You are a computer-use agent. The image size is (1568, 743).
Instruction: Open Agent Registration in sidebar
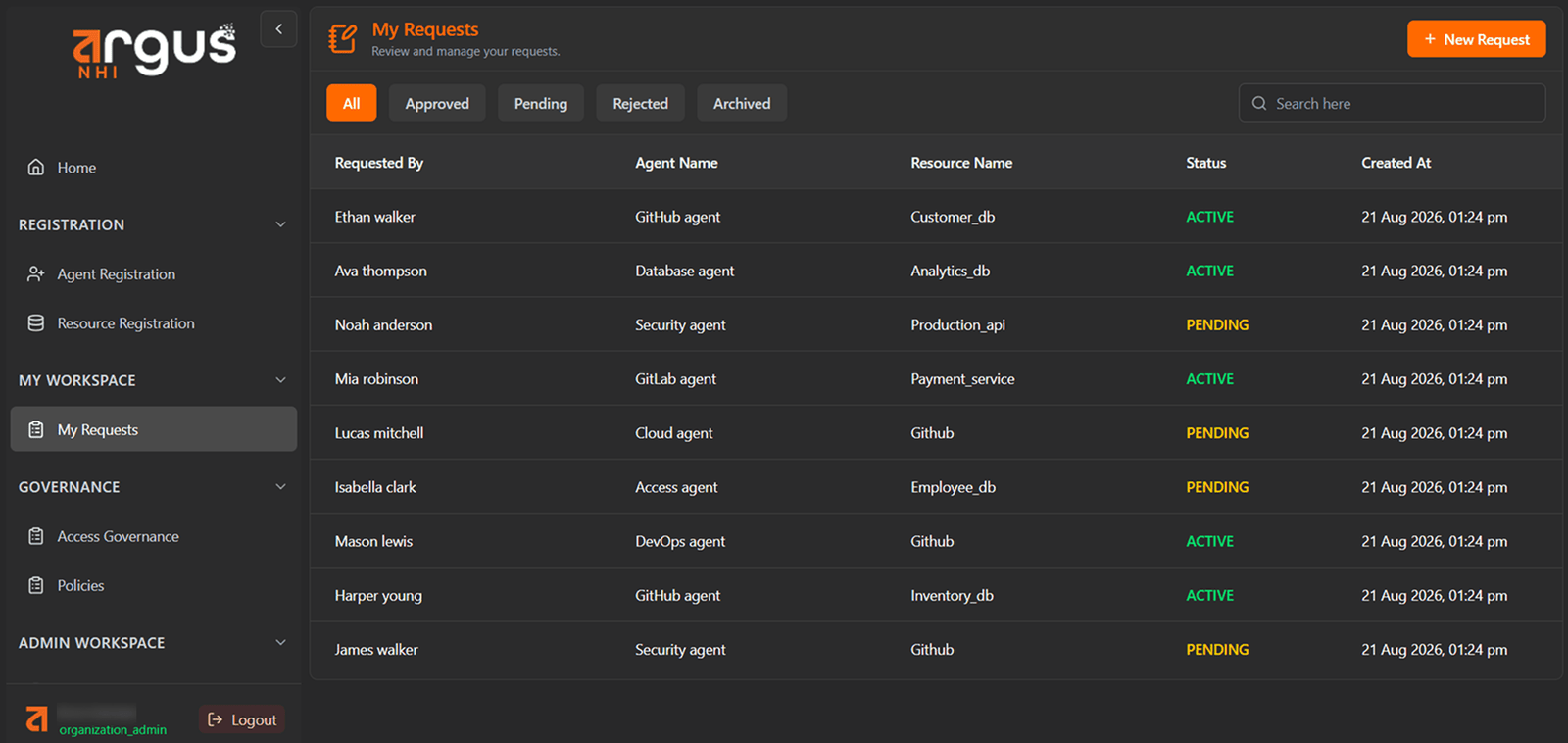154,274
